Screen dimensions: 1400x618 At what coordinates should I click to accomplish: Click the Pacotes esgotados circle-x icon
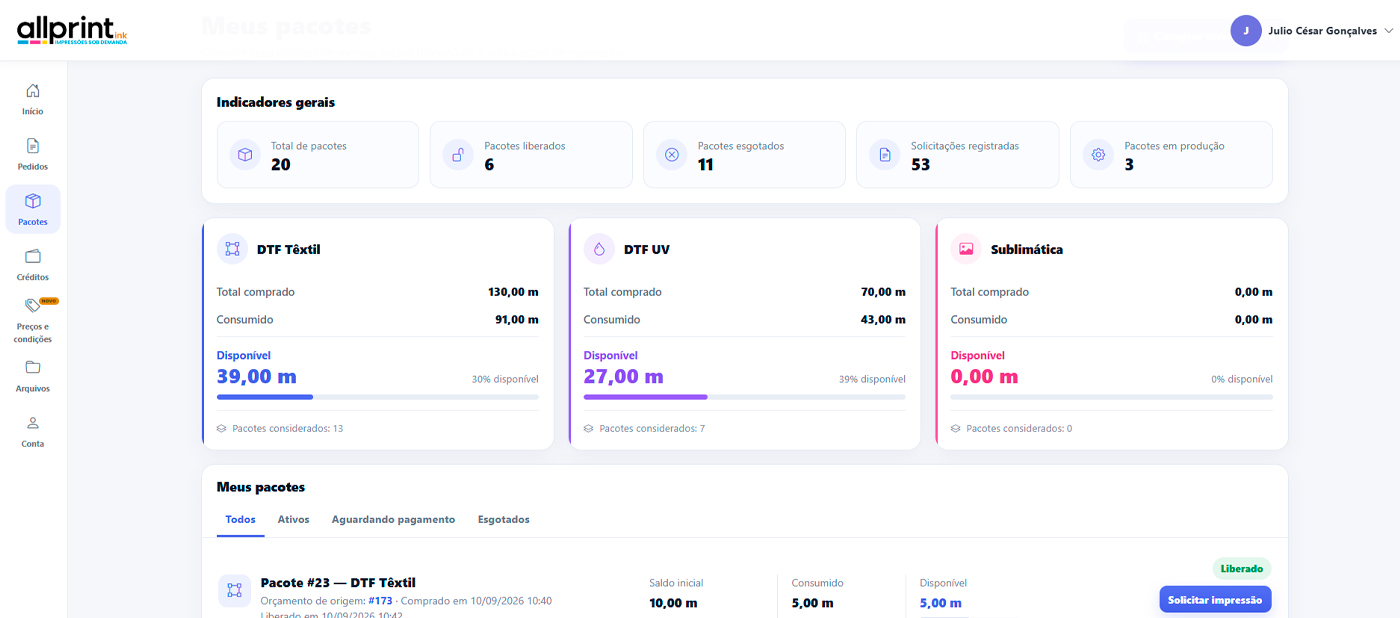click(672, 155)
